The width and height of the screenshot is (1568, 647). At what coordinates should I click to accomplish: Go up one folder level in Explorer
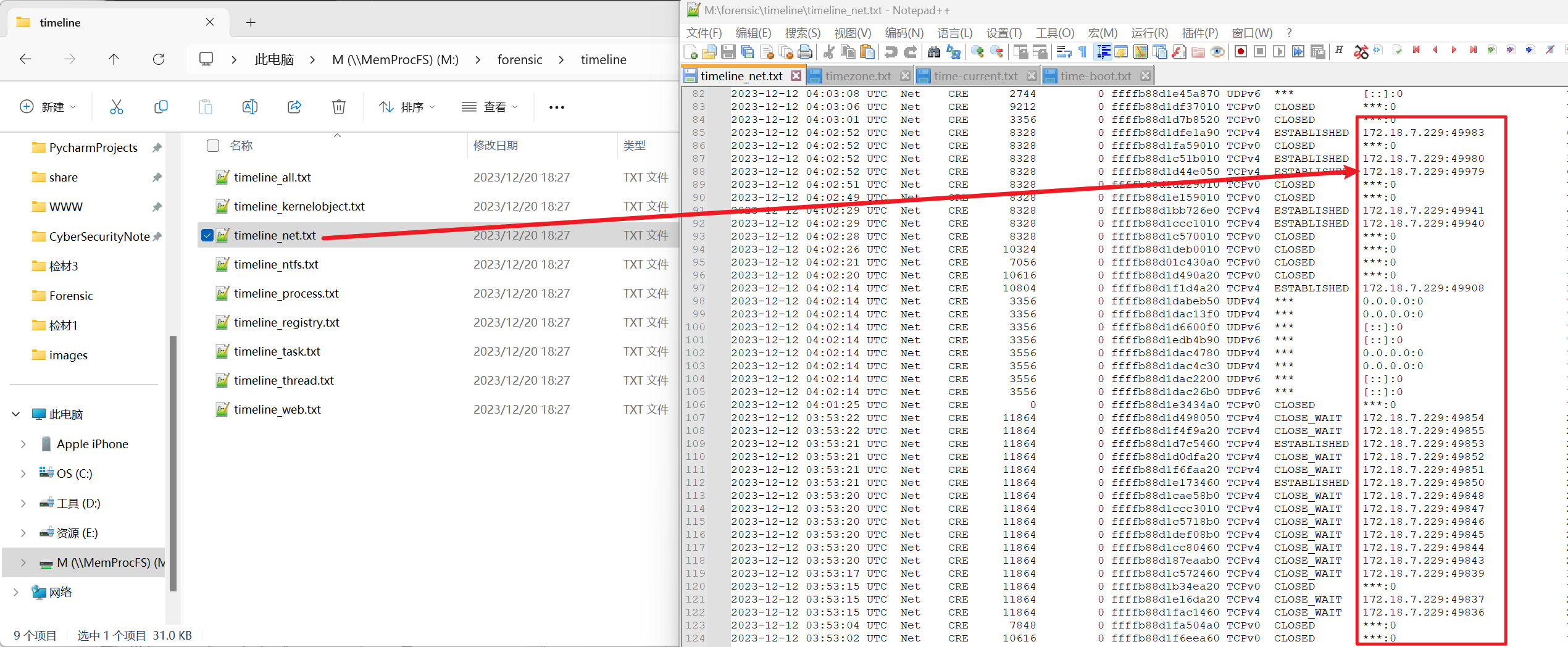click(114, 59)
